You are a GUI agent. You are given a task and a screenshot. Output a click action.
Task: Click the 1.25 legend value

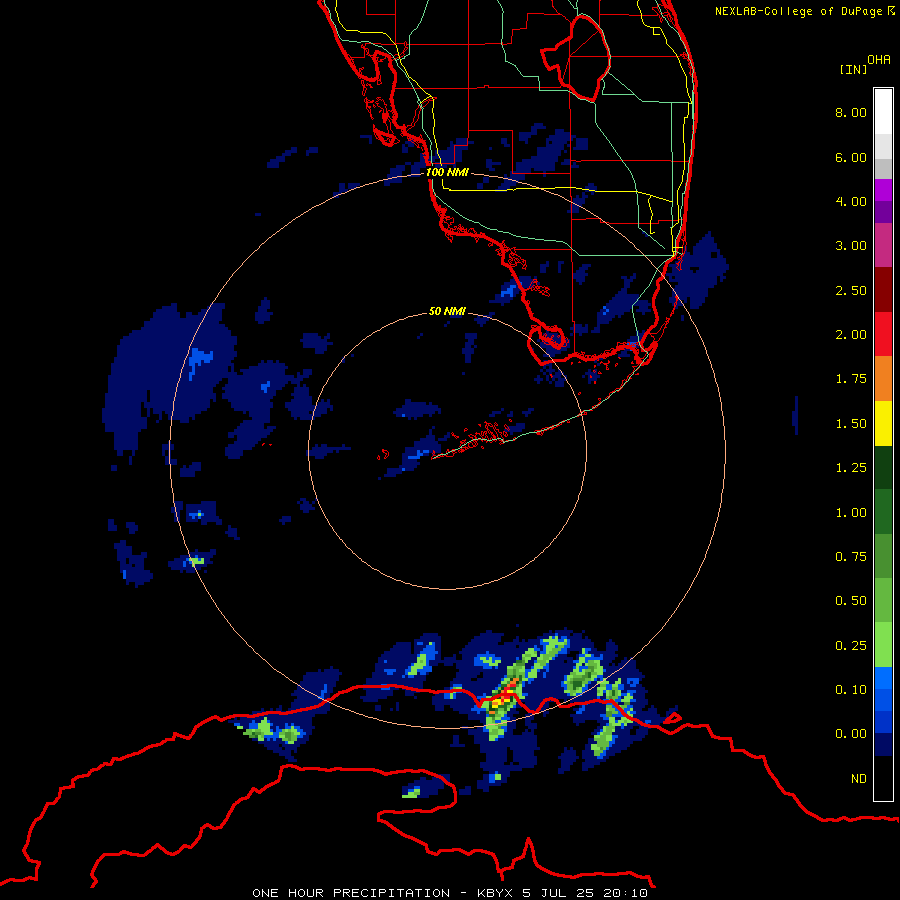tap(851, 468)
